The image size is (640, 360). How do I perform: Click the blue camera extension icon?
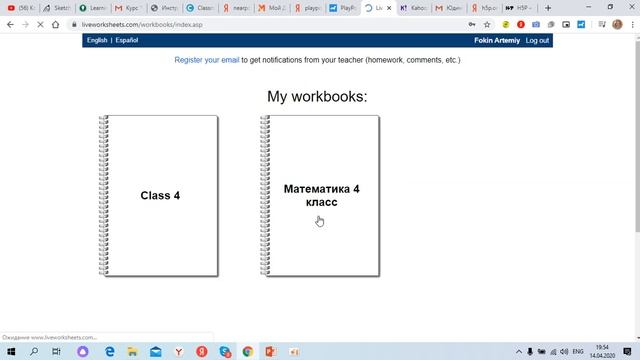pos(536,24)
